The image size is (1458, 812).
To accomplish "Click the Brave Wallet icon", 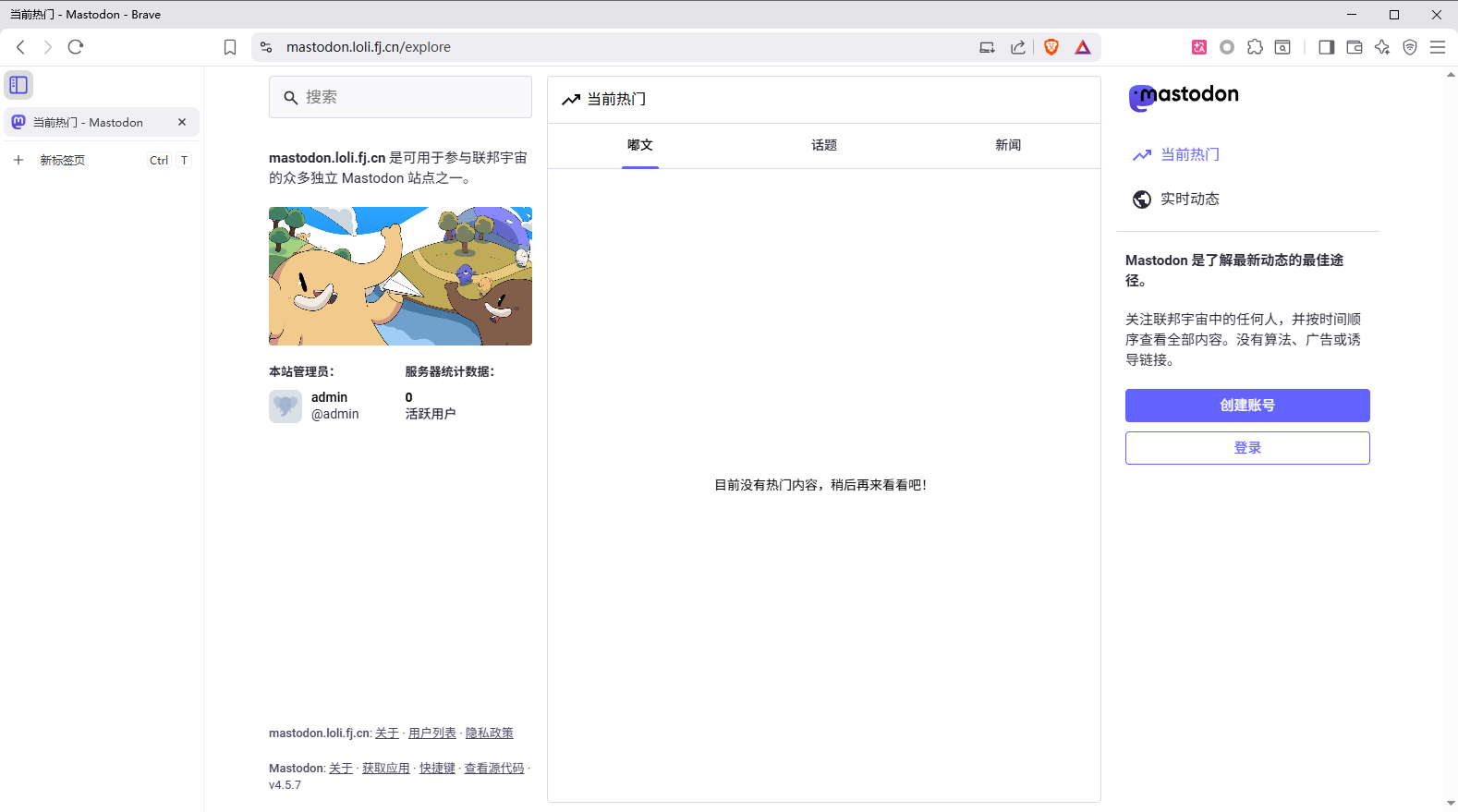I will (x=1355, y=47).
